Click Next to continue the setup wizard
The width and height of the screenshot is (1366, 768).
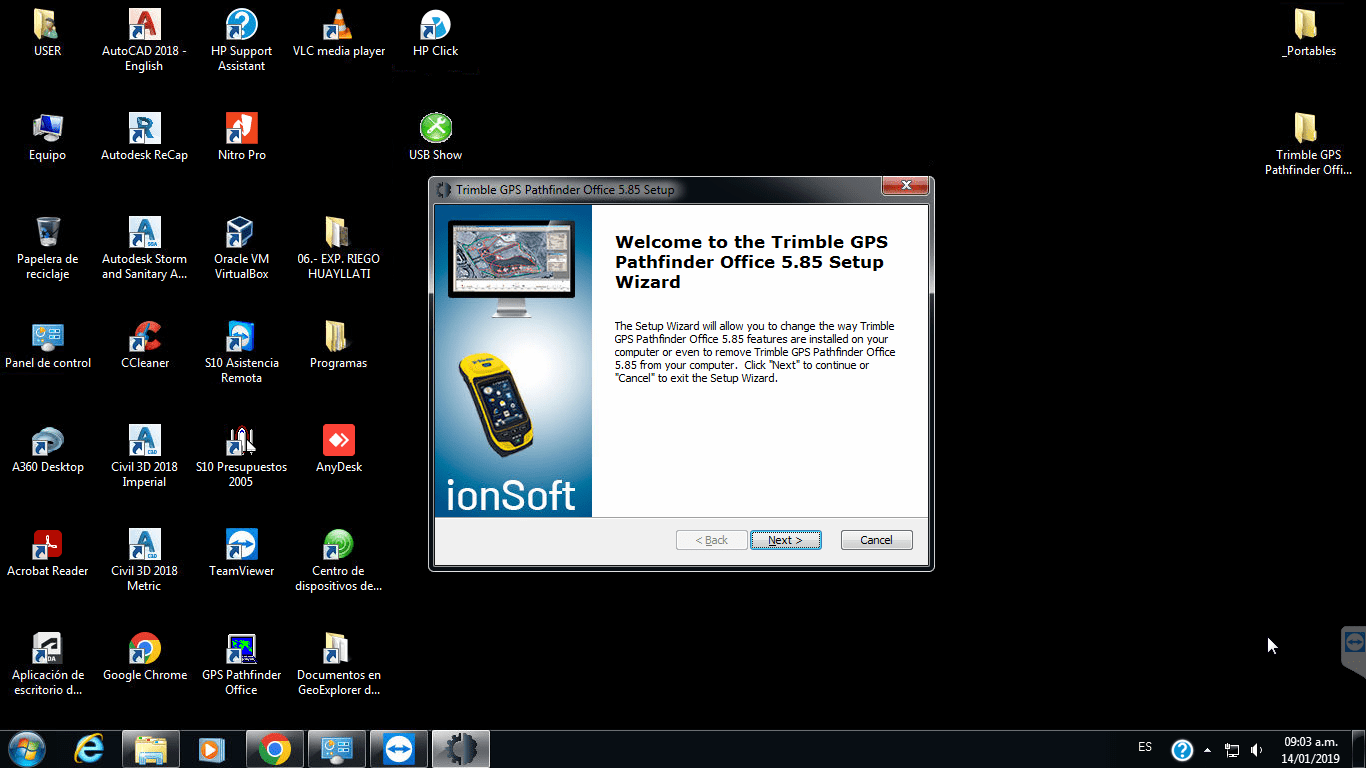(x=785, y=540)
